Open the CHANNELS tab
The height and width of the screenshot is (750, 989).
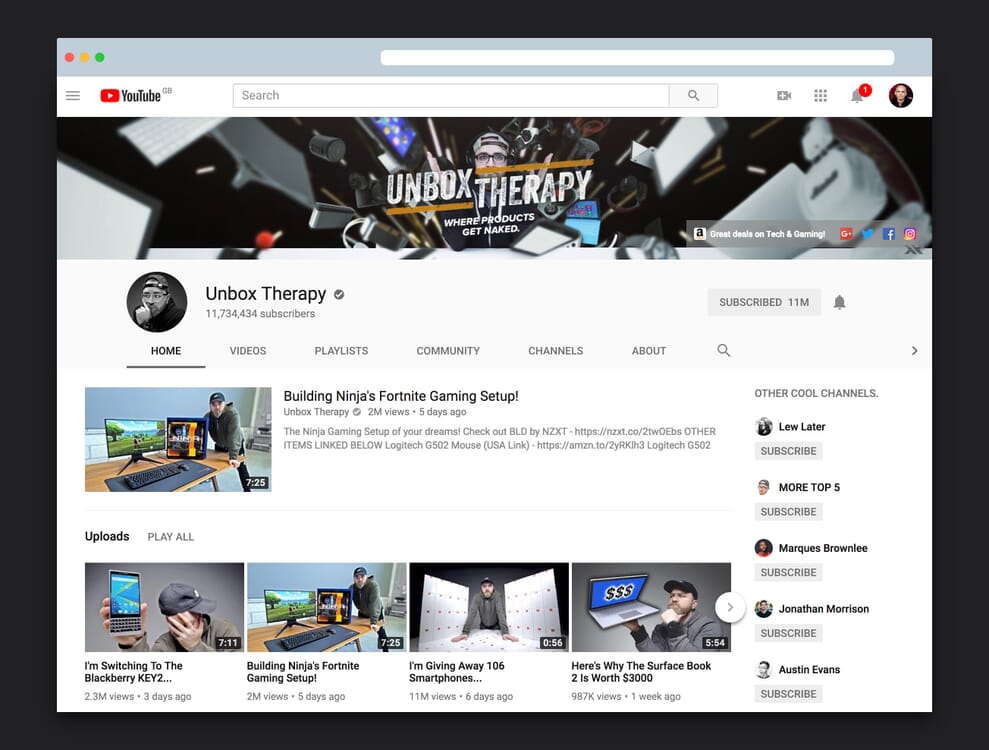click(x=556, y=351)
